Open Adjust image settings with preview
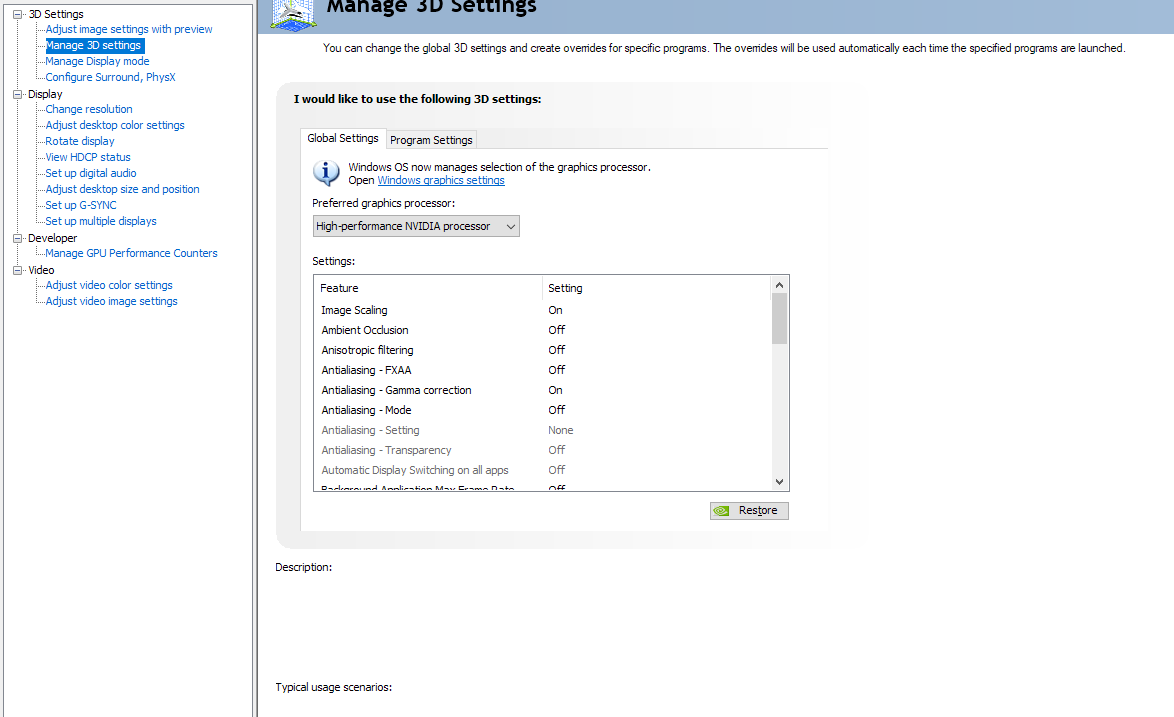 click(129, 29)
